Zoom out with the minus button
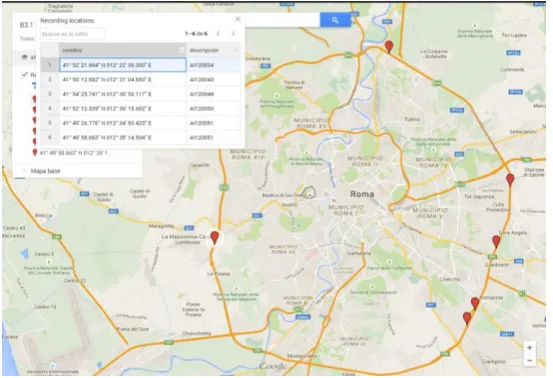This screenshot has width=553, height=378. 529,360
